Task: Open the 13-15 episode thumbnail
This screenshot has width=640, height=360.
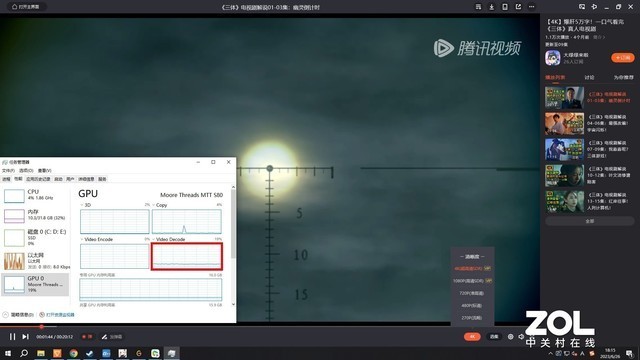Action: [x=564, y=202]
